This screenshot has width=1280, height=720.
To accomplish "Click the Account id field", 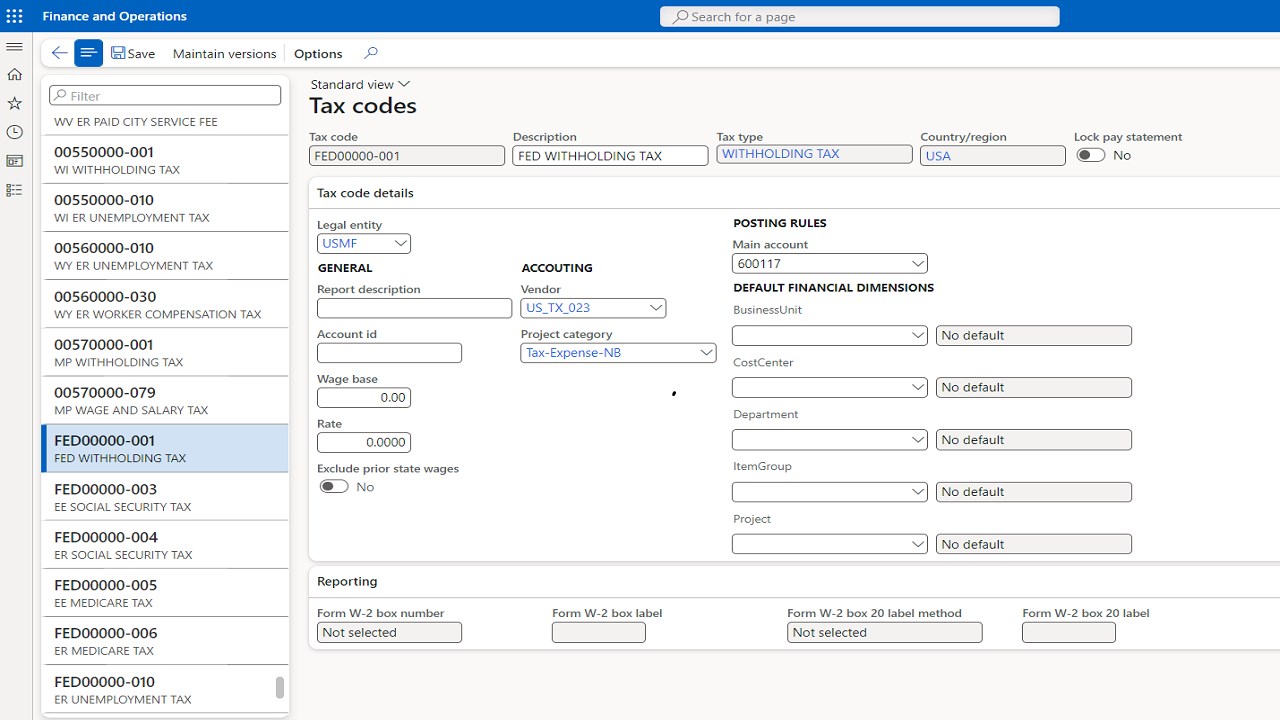I will [x=389, y=353].
